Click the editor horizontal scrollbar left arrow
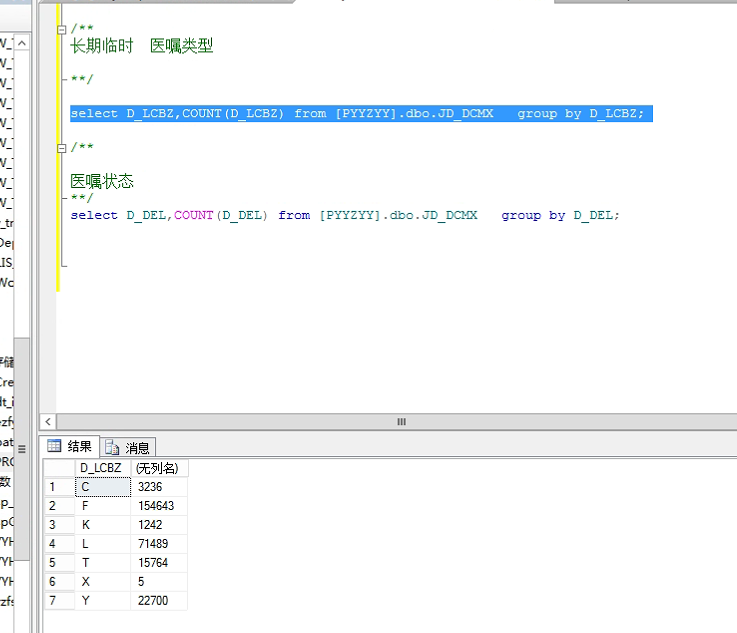 [x=48, y=422]
